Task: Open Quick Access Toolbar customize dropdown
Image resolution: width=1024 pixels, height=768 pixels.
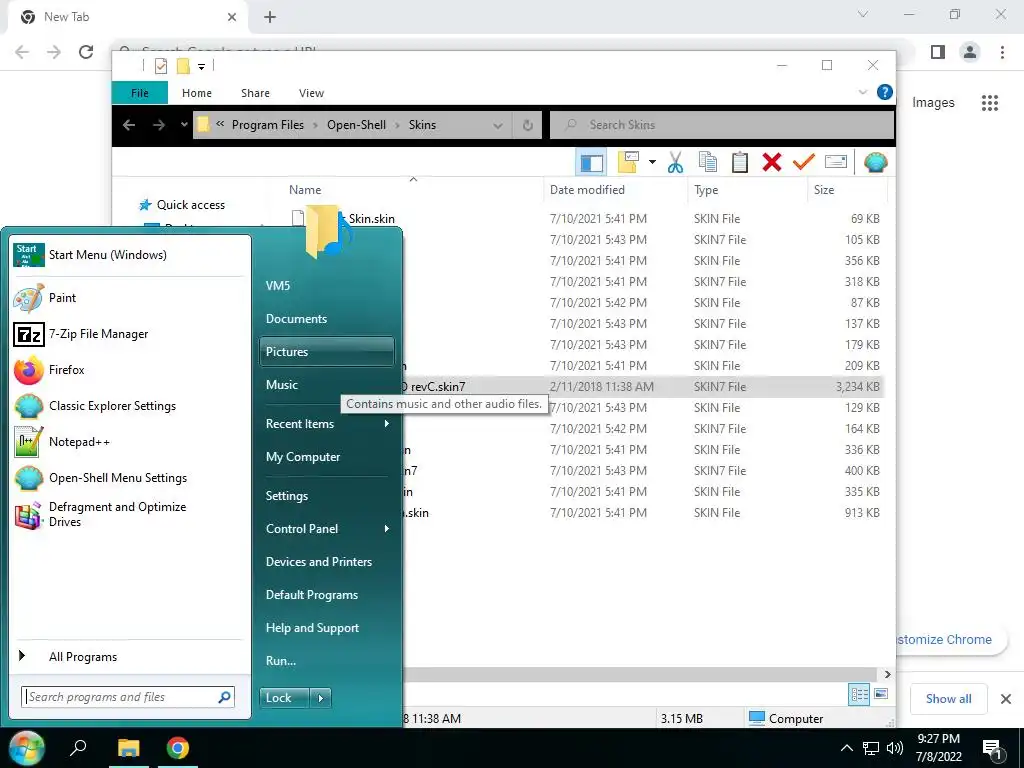Action: coord(201,66)
